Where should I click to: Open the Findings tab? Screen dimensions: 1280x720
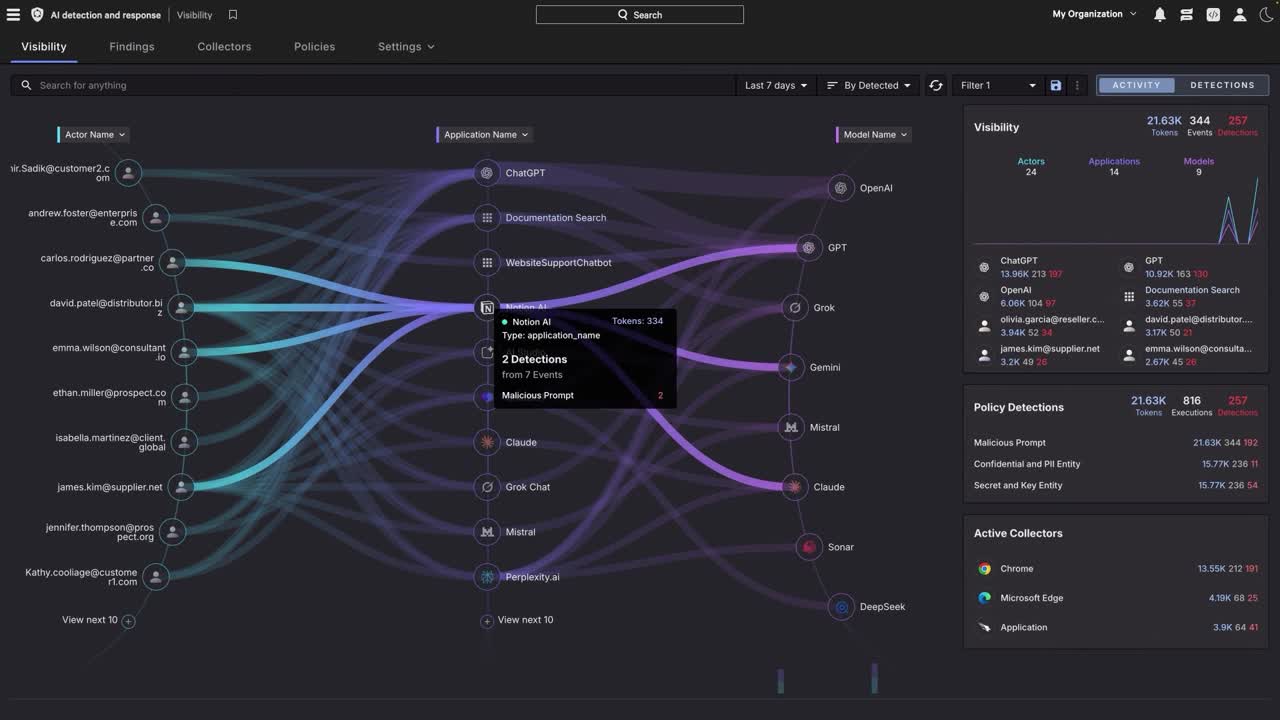tap(131, 47)
